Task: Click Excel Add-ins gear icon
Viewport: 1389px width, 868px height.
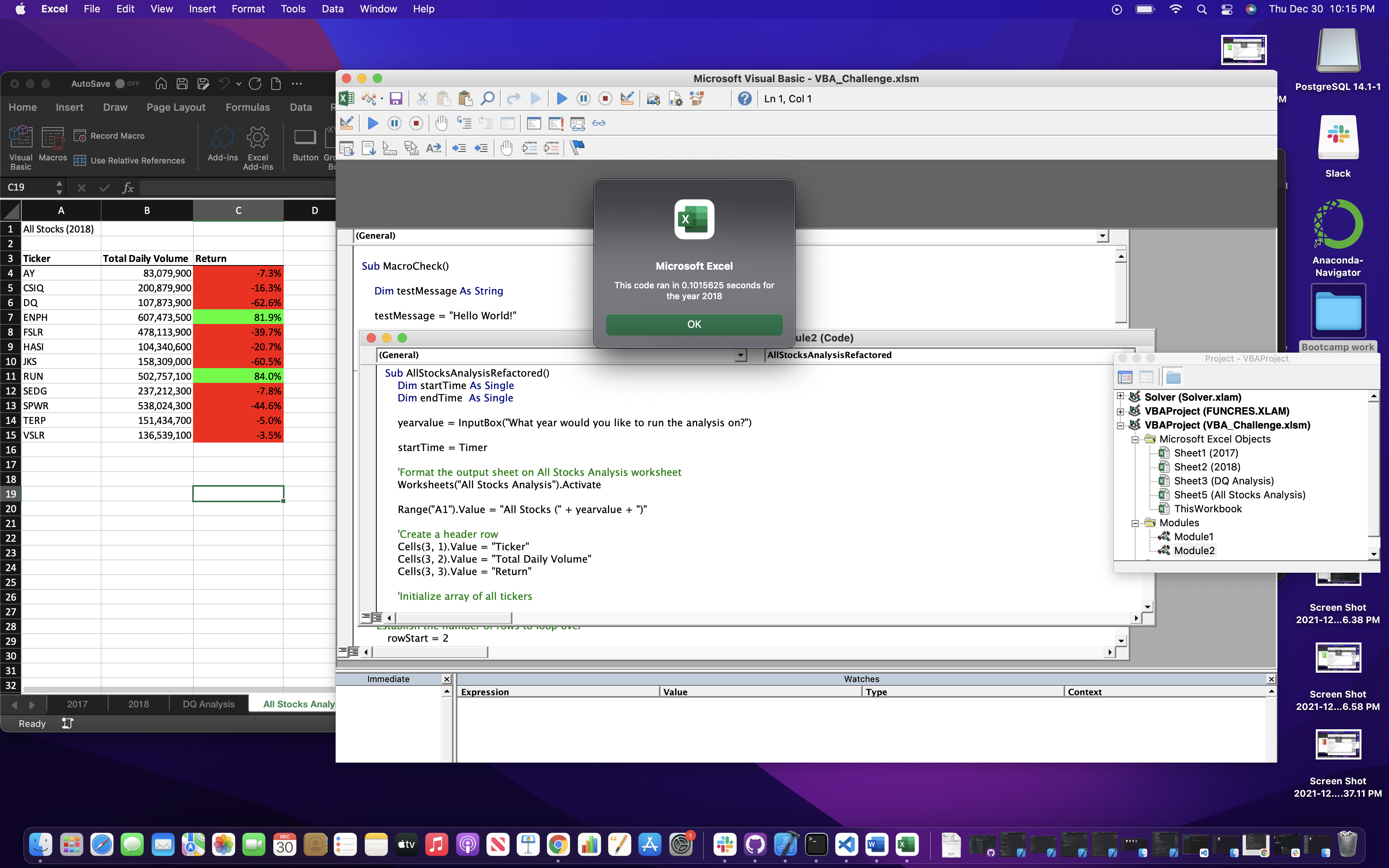Action: coord(258,148)
